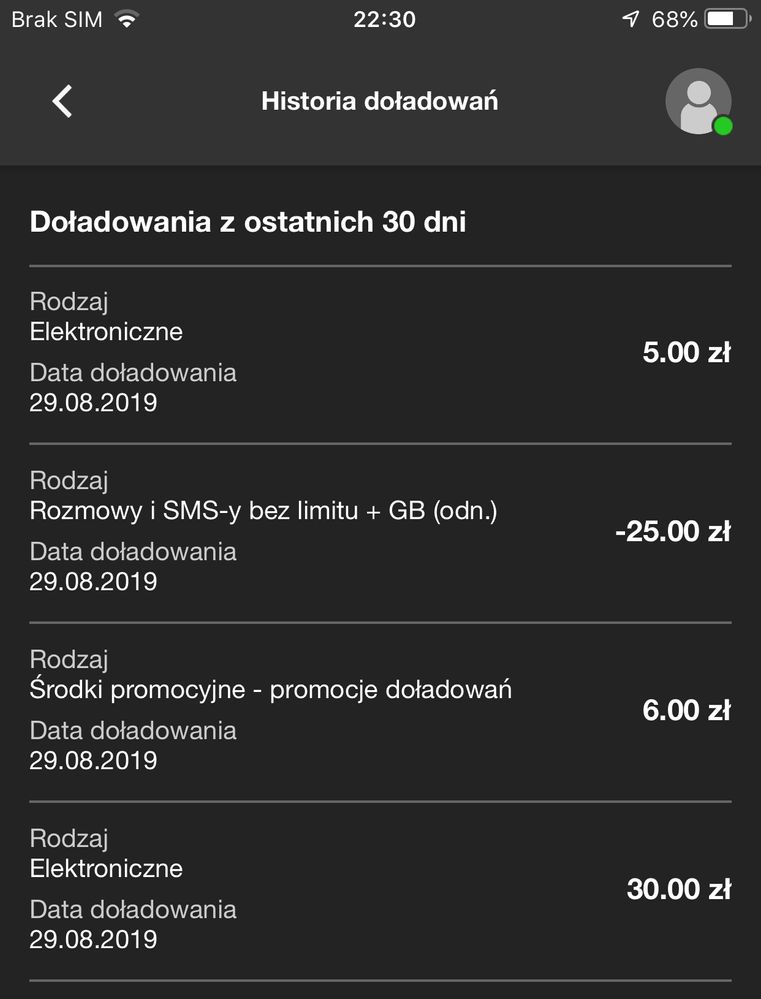This screenshot has width=761, height=999.
Task: Tap the 5.00 zł amount
Action: pyautogui.click(x=686, y=353)
